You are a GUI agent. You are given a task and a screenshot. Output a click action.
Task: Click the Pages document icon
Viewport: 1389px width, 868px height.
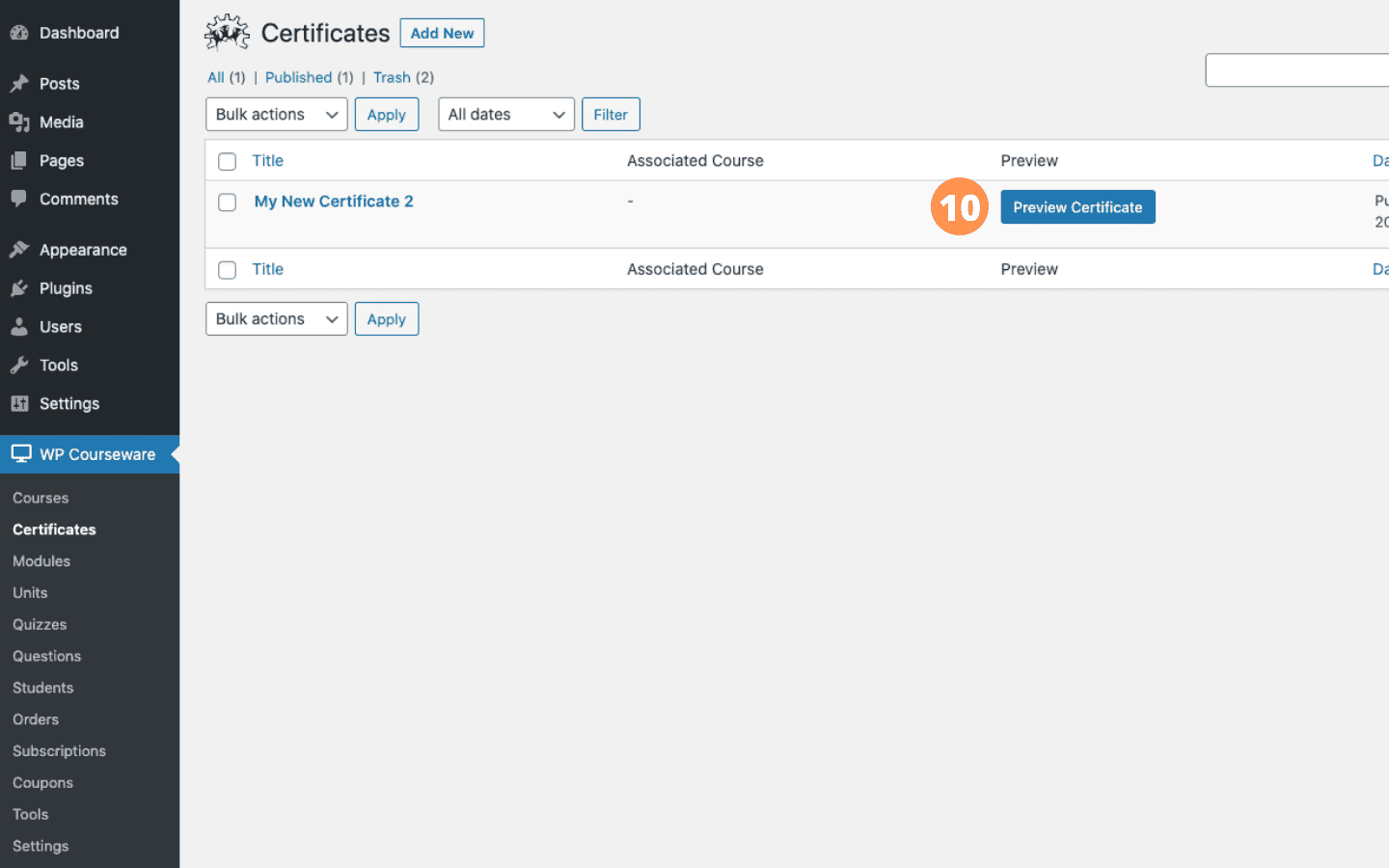19,161
